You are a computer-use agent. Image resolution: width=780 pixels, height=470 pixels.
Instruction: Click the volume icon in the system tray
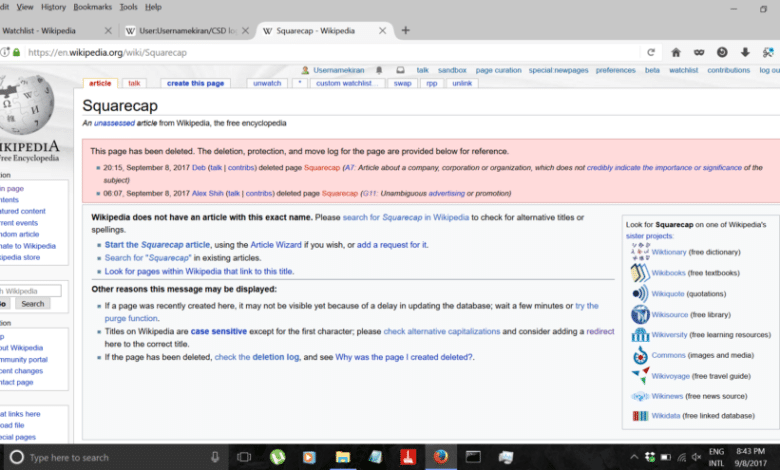pyautogui.click(x=696, y=457)
